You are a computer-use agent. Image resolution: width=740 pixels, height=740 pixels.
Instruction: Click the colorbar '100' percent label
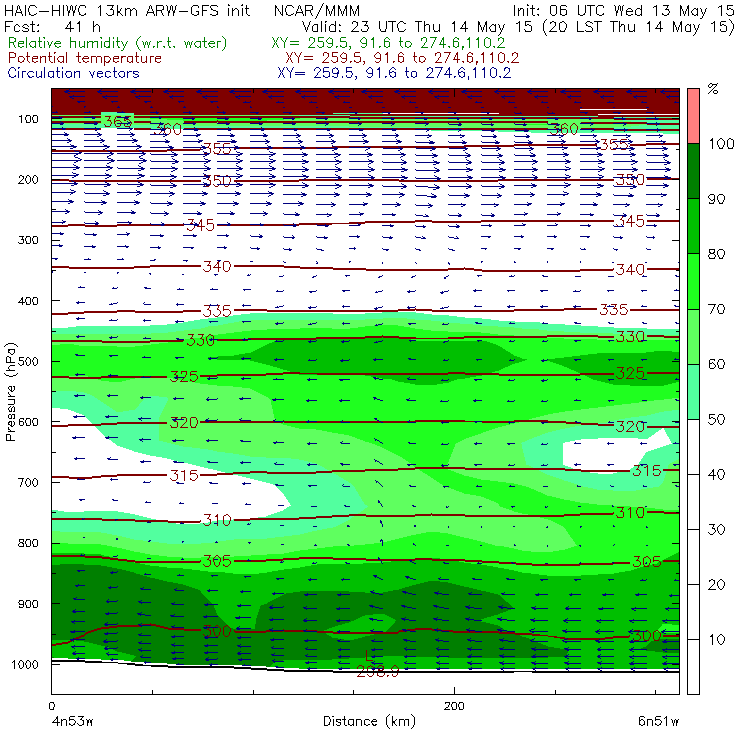(x=721, y=143)
